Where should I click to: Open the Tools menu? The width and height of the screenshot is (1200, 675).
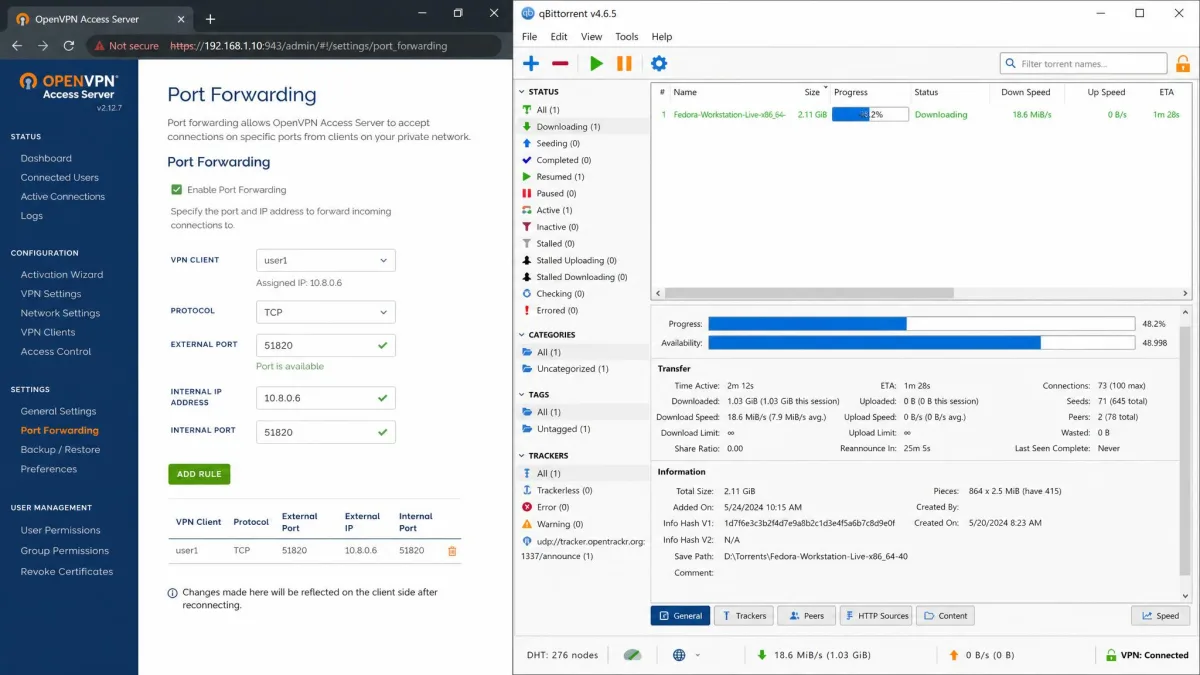pyautogui.click(x=627, y=37)
